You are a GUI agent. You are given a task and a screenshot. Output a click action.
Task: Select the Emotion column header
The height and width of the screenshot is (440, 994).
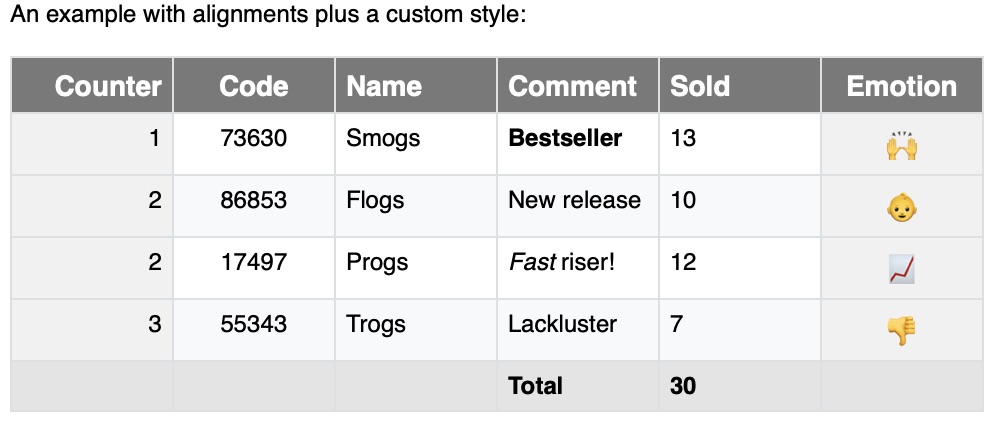point(902,86)
